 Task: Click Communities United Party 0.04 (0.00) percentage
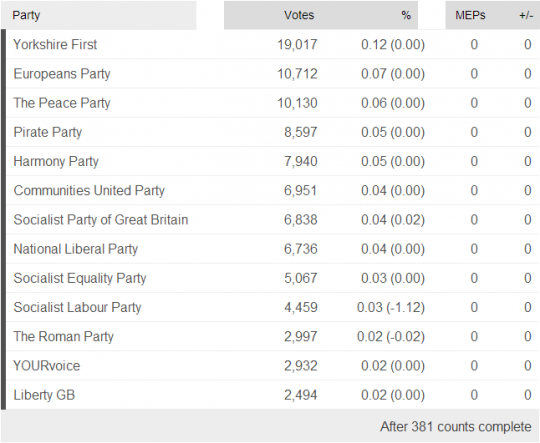click(393, 191)
